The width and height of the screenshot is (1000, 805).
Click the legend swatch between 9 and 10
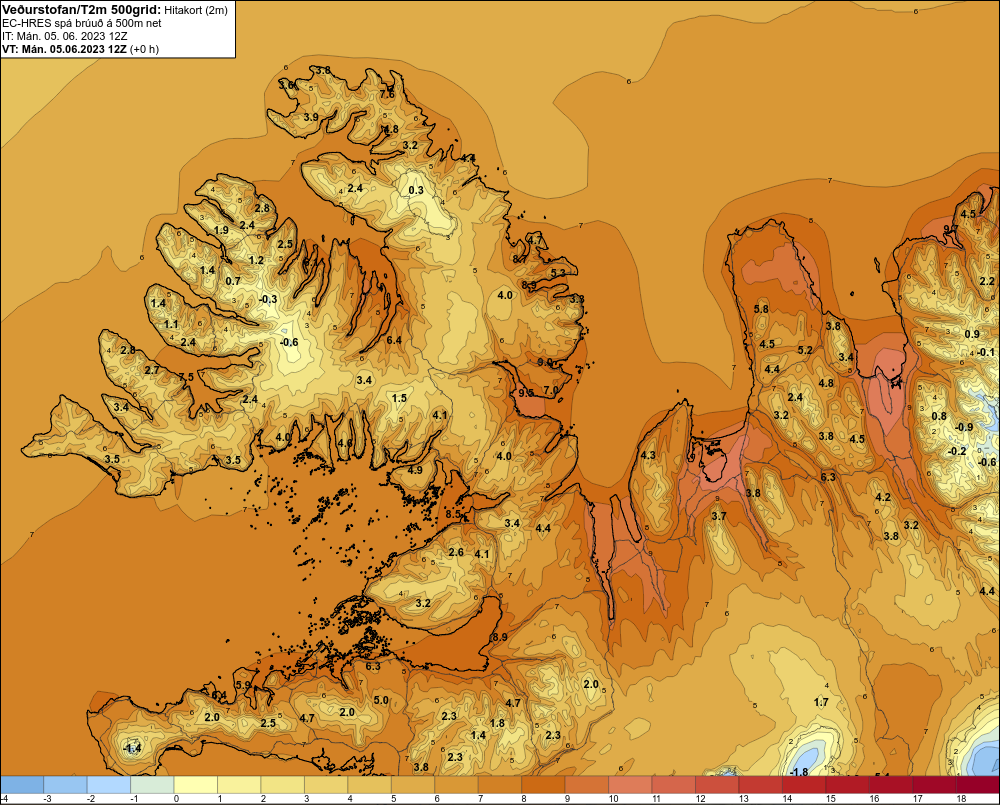(x=587, y=785)
